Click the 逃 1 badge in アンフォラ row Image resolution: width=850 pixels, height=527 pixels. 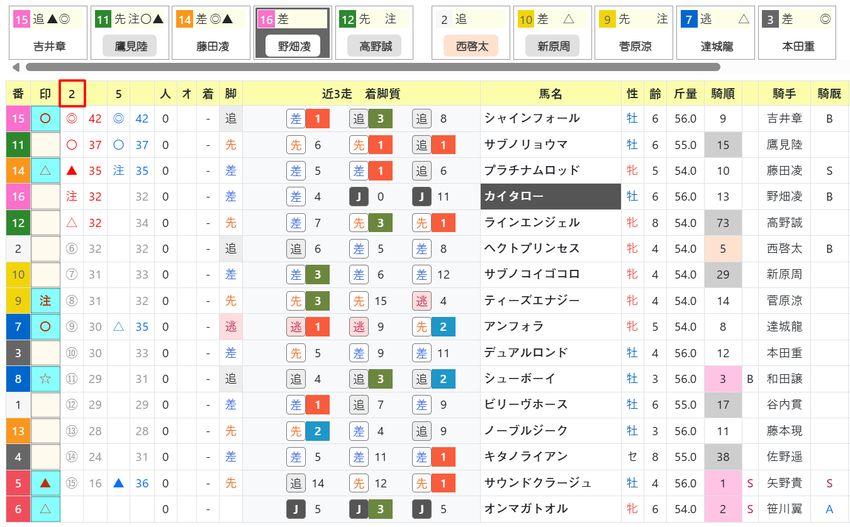[307, 327]
